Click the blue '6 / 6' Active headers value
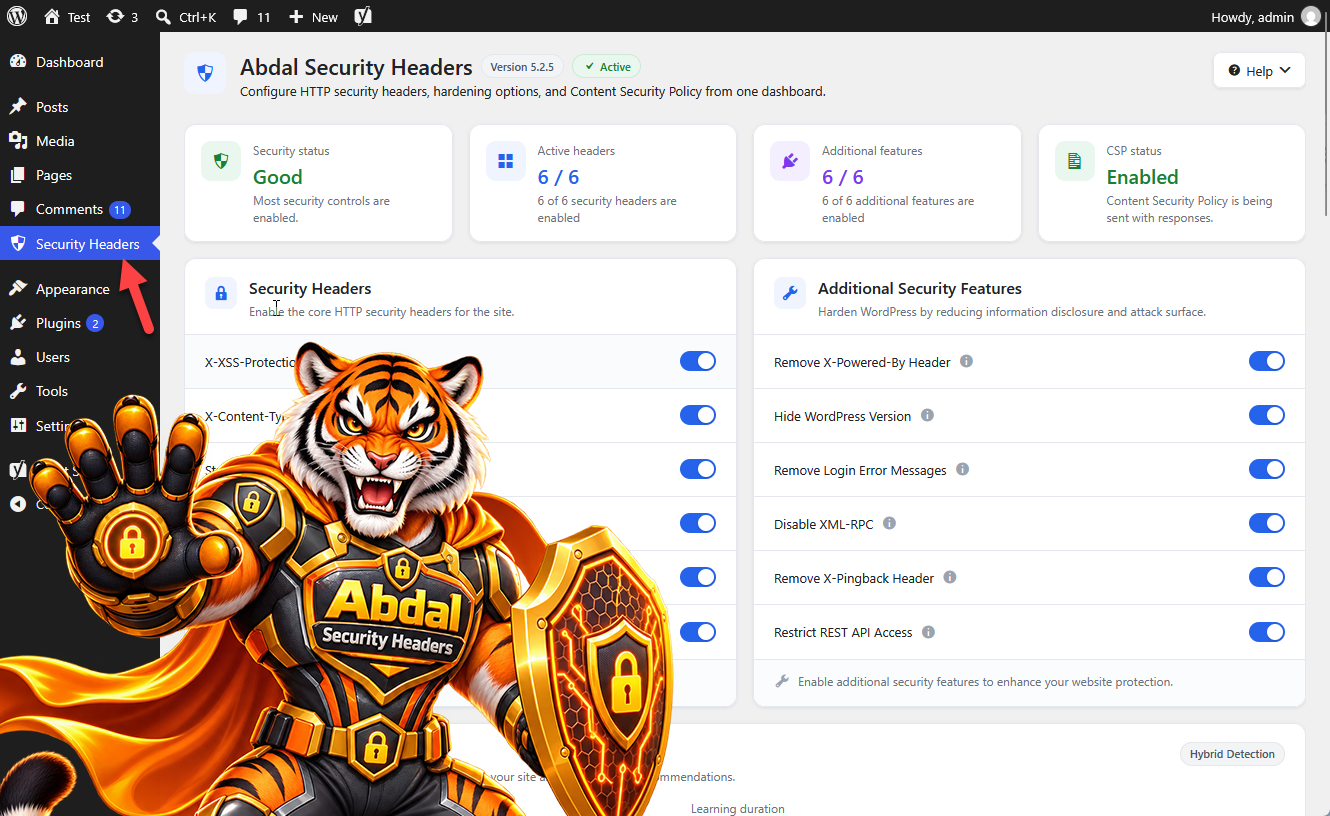Image resolution: width=1330 pixels, height=816 pixels. [559, 177]
